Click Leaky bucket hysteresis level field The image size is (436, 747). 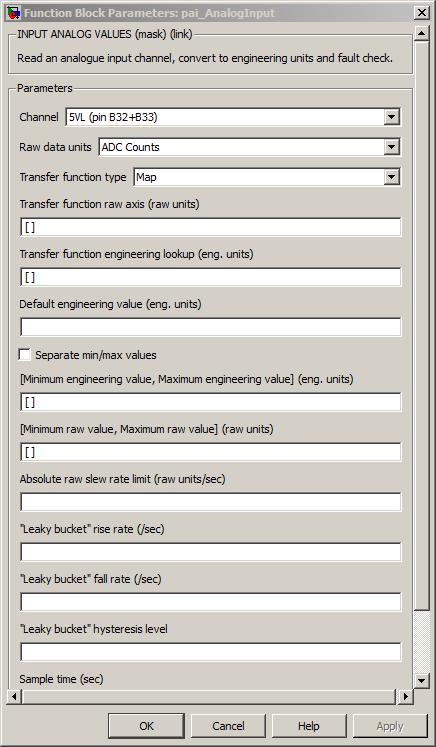pos(211,652)
